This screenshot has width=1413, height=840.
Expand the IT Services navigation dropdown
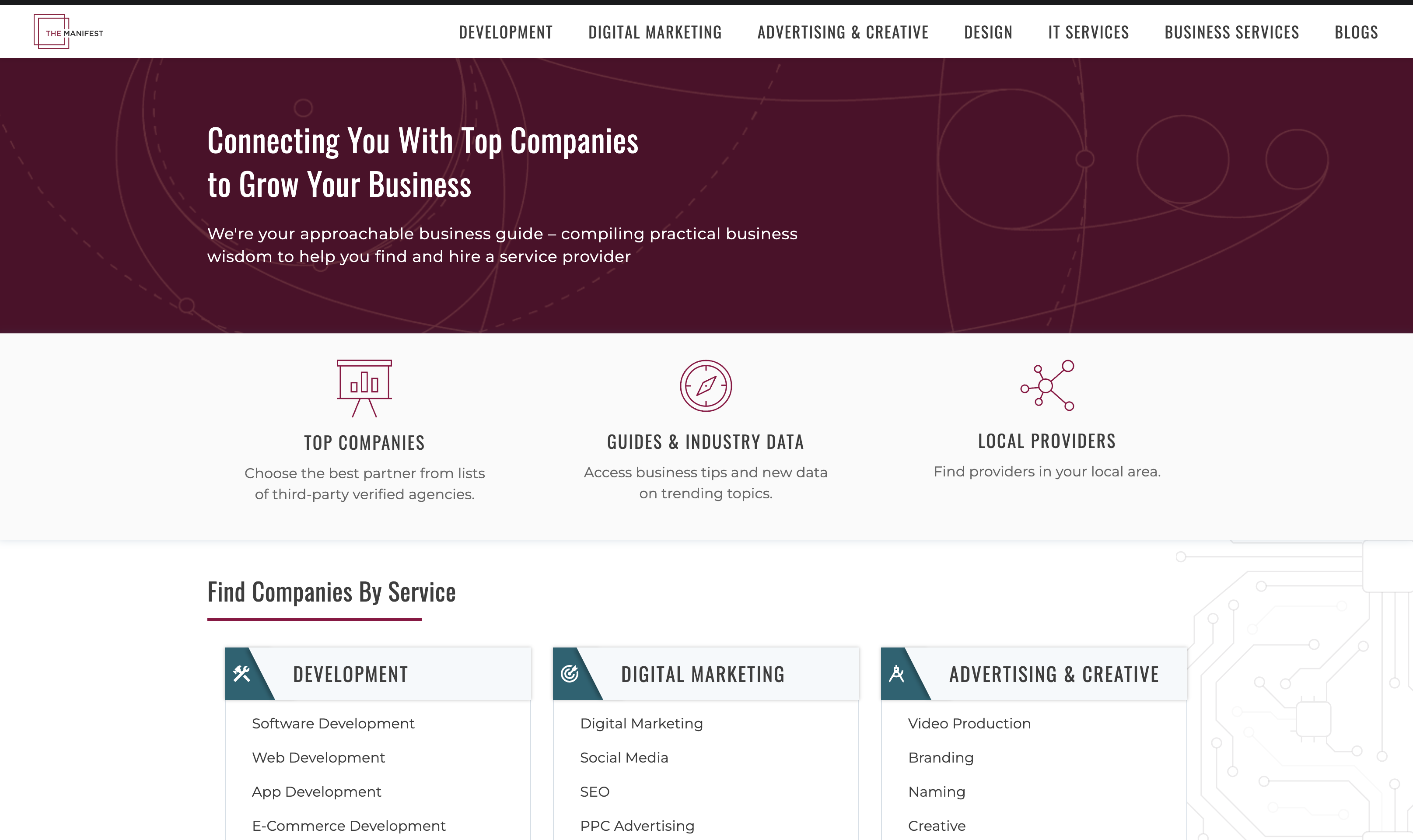1088,32
